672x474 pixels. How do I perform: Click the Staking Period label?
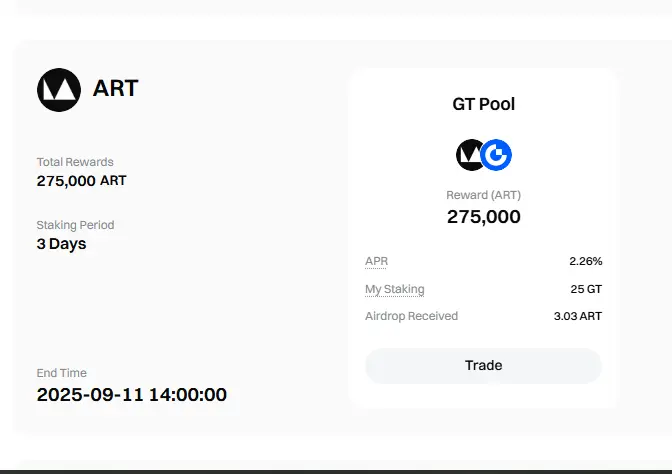(x=75, y=225)
